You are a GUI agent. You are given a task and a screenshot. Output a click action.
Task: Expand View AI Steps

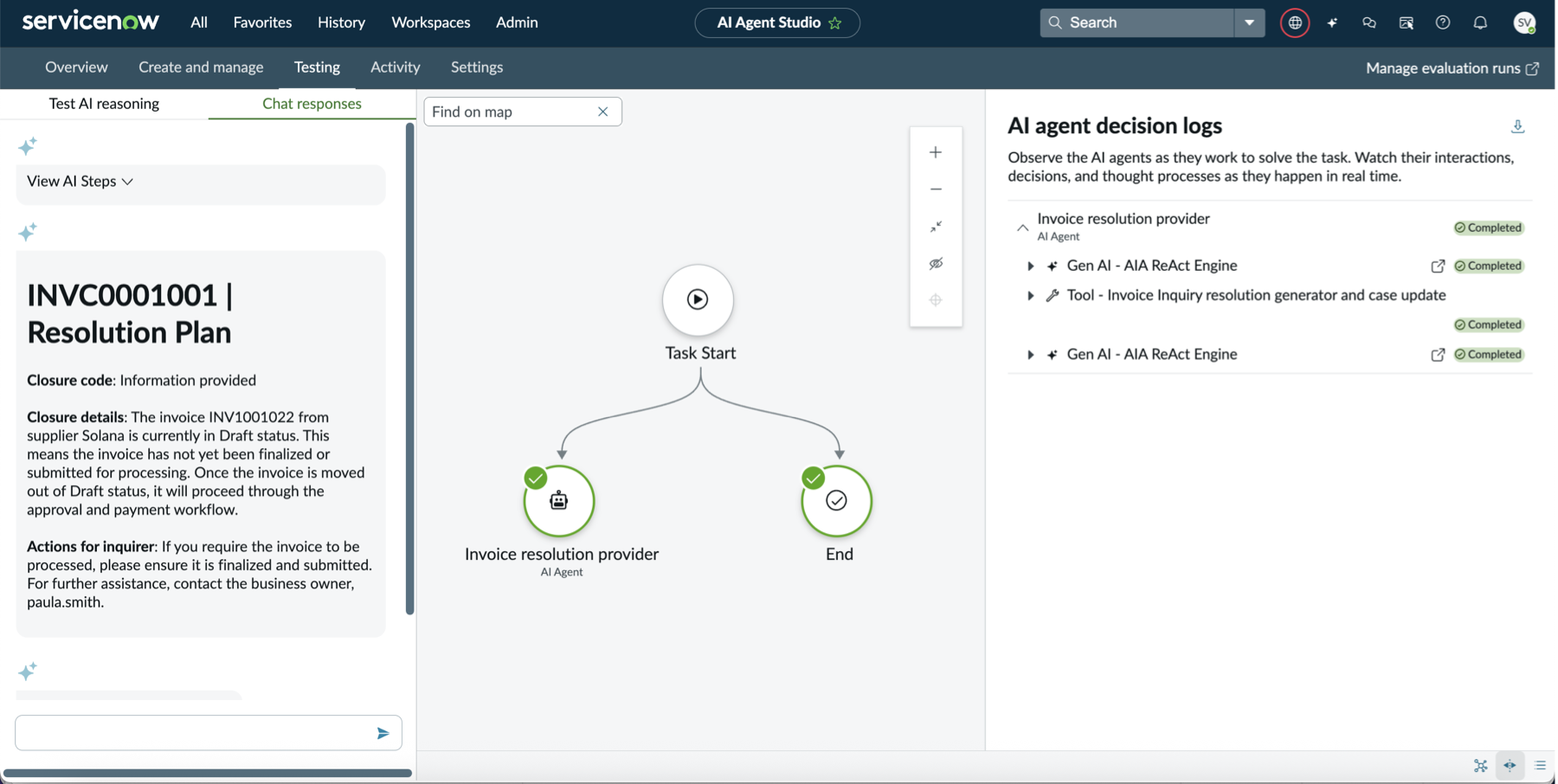(x=80, y=181)
